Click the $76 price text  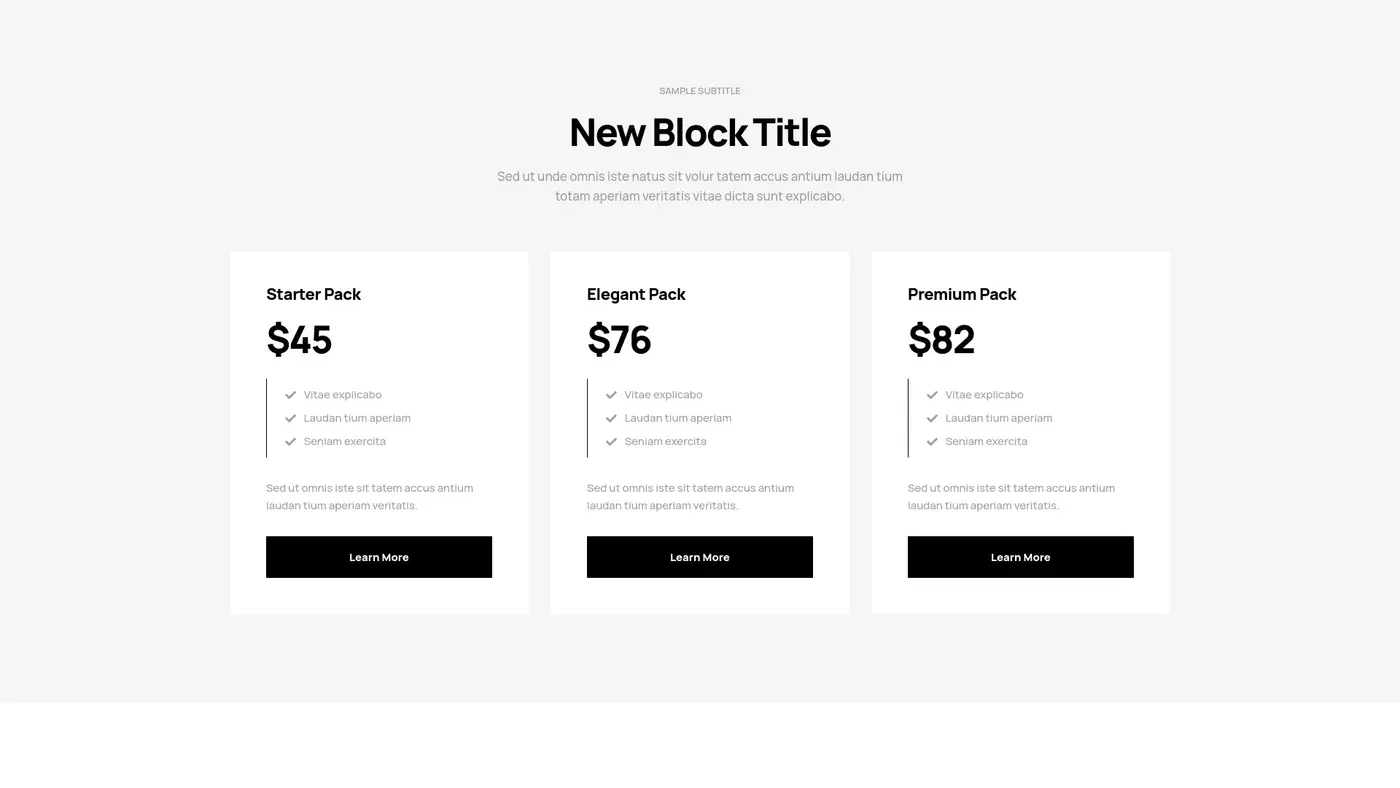(x=619, y=340)
